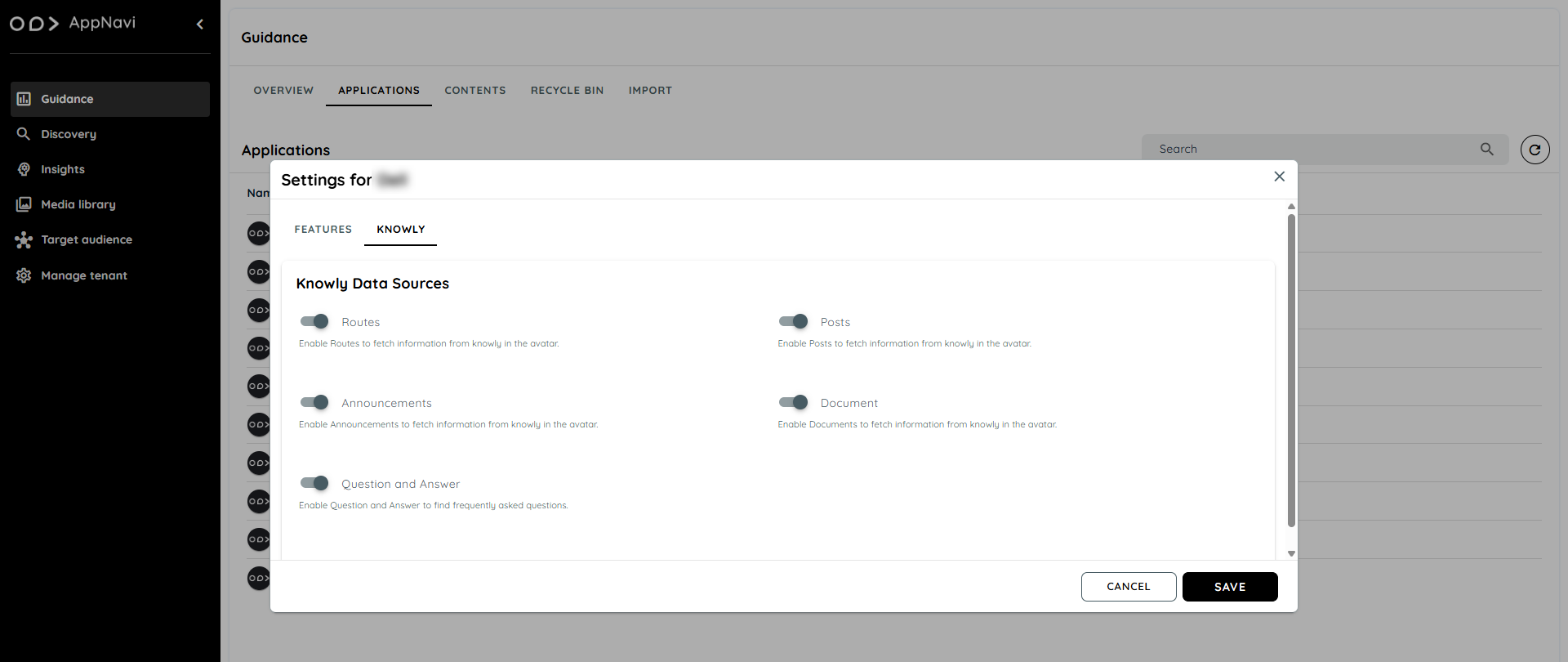Click the AppNavi logo

(73, 23)
